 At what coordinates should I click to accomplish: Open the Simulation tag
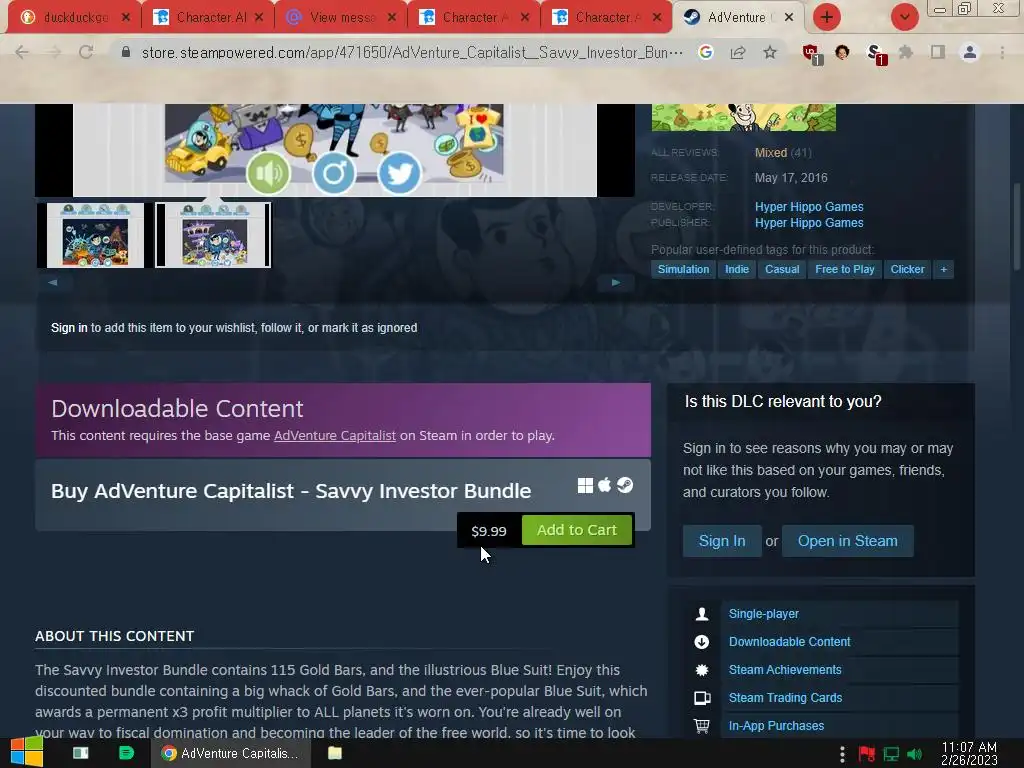point(683,269)
